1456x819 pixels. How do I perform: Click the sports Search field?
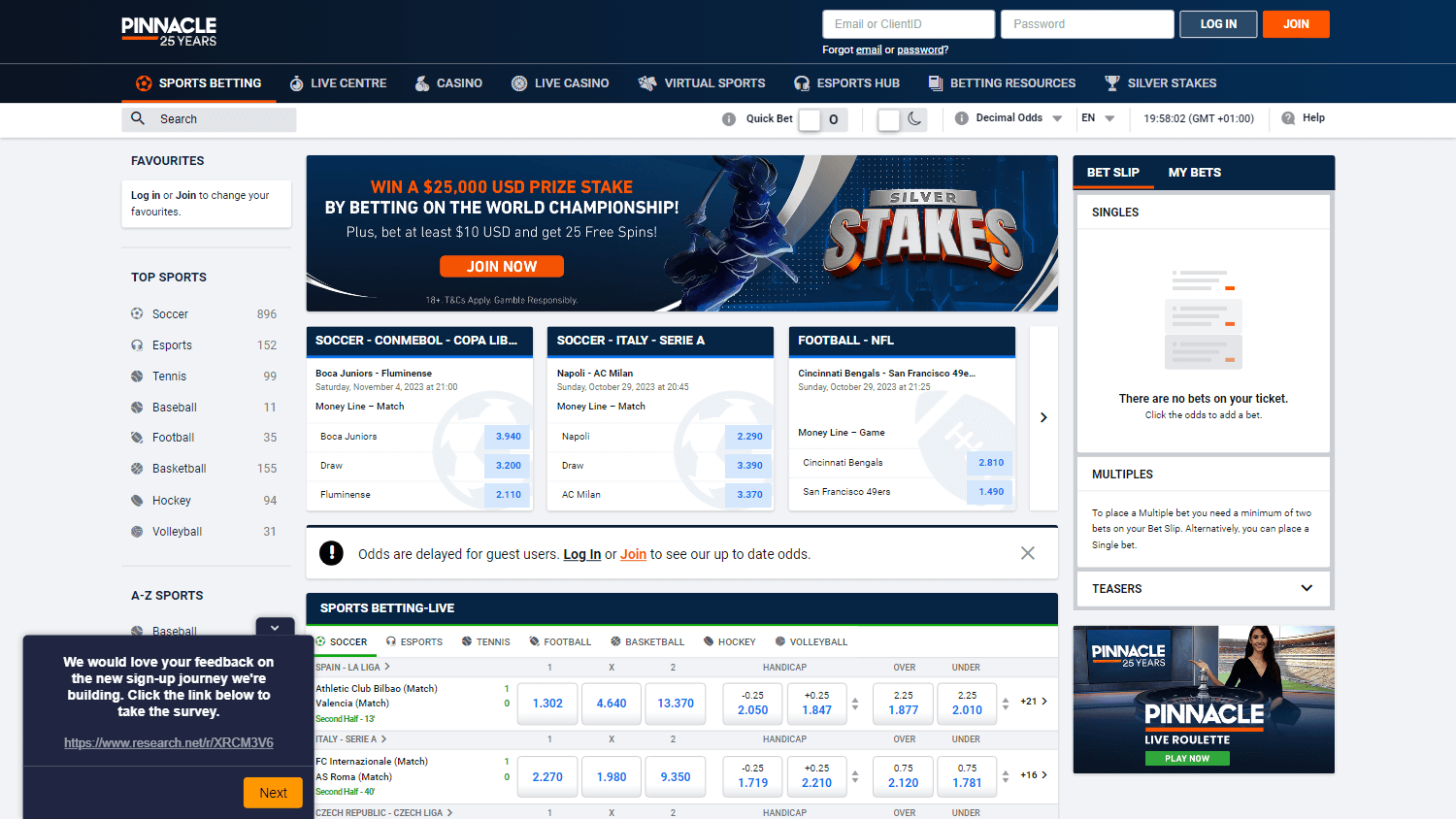pyautogui.click(x=209, y=119)
